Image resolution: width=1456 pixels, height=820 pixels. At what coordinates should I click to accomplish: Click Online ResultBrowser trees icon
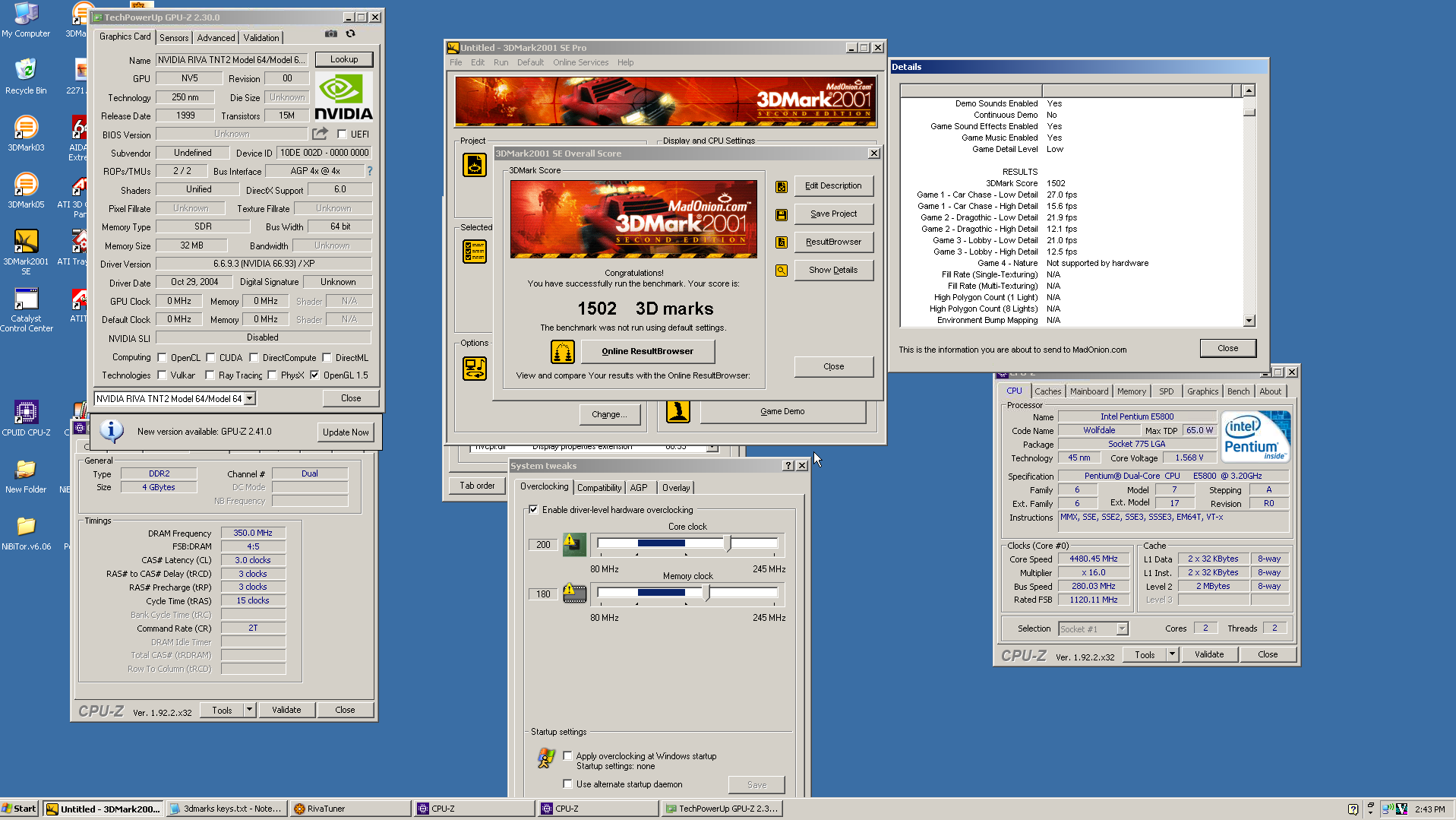[x=563, y=352]
